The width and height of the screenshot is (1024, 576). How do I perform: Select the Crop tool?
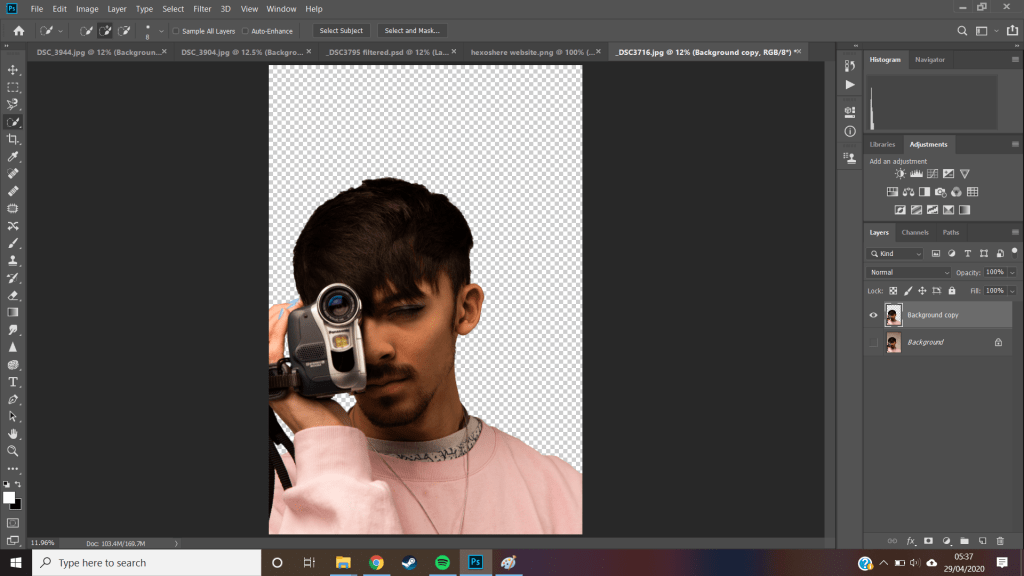[x=13, y=139]
